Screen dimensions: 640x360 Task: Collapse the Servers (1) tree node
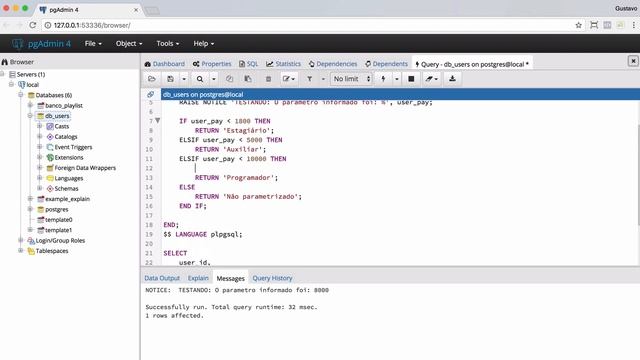3,74
